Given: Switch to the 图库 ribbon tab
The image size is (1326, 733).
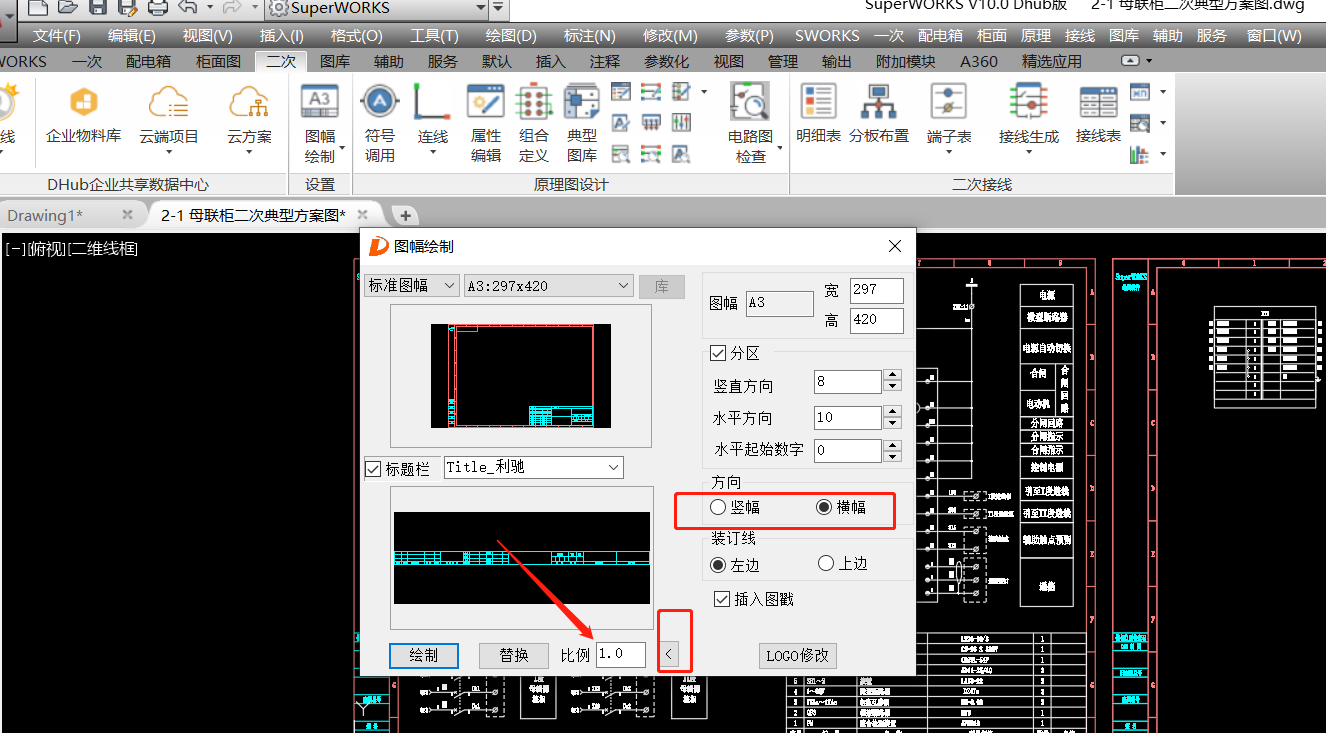Looking at the screenshot, I should coord(335,62).
